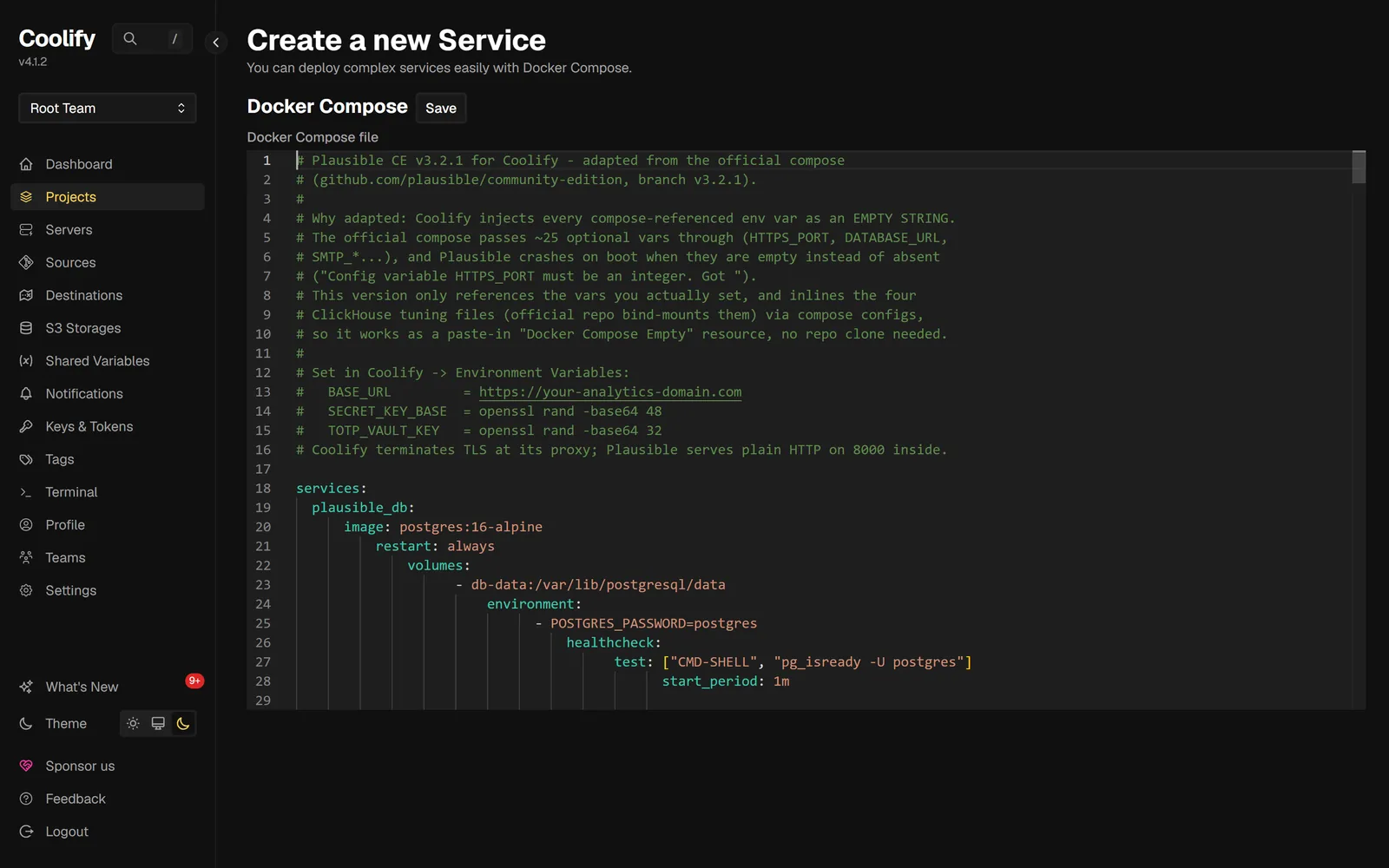Click the 'pg_isready -U postgres' test string
The height and width of the screenshot is (868, 1389).
[868, 662]
